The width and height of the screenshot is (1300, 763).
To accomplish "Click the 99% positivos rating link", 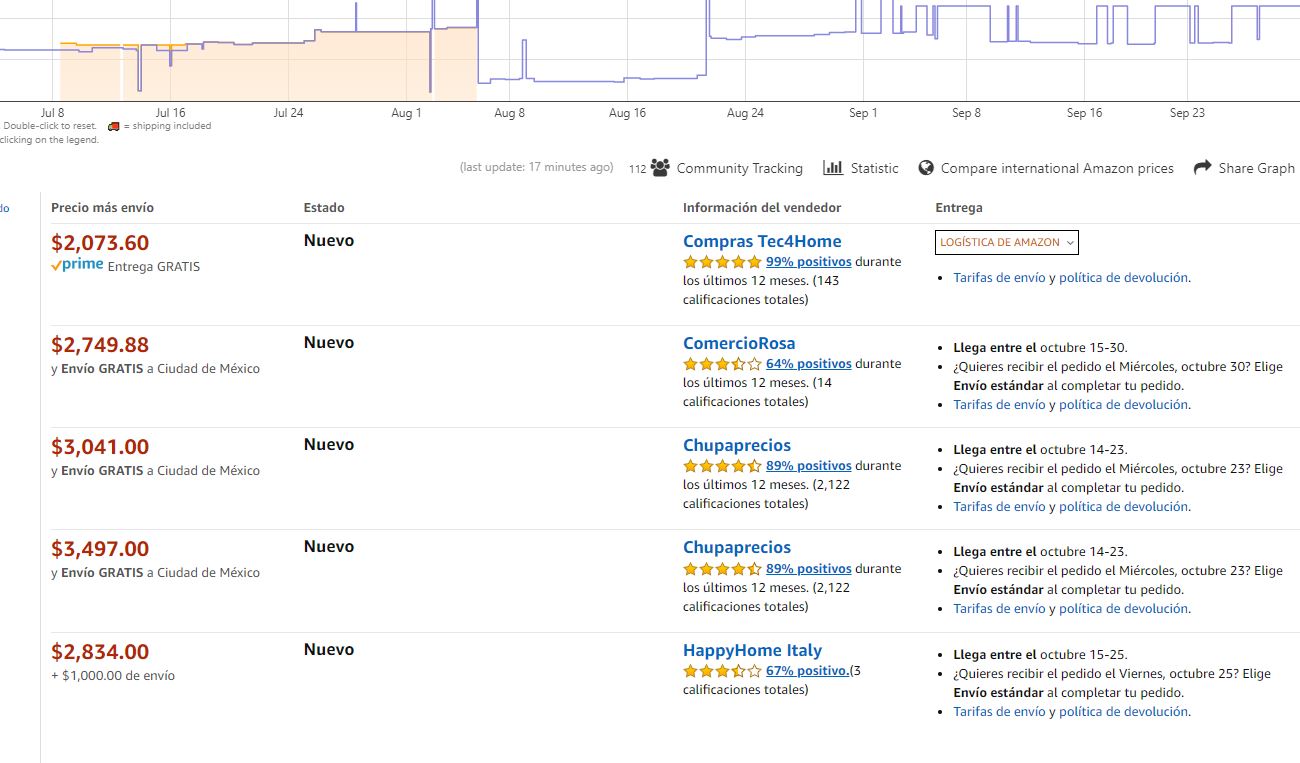I will 808,262.
